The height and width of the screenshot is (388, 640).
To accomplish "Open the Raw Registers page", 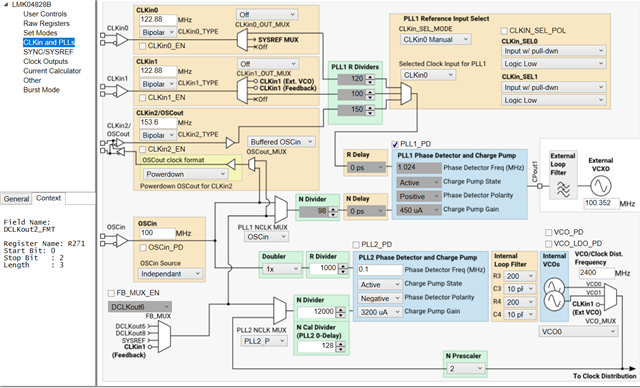I will coord(46,23).
